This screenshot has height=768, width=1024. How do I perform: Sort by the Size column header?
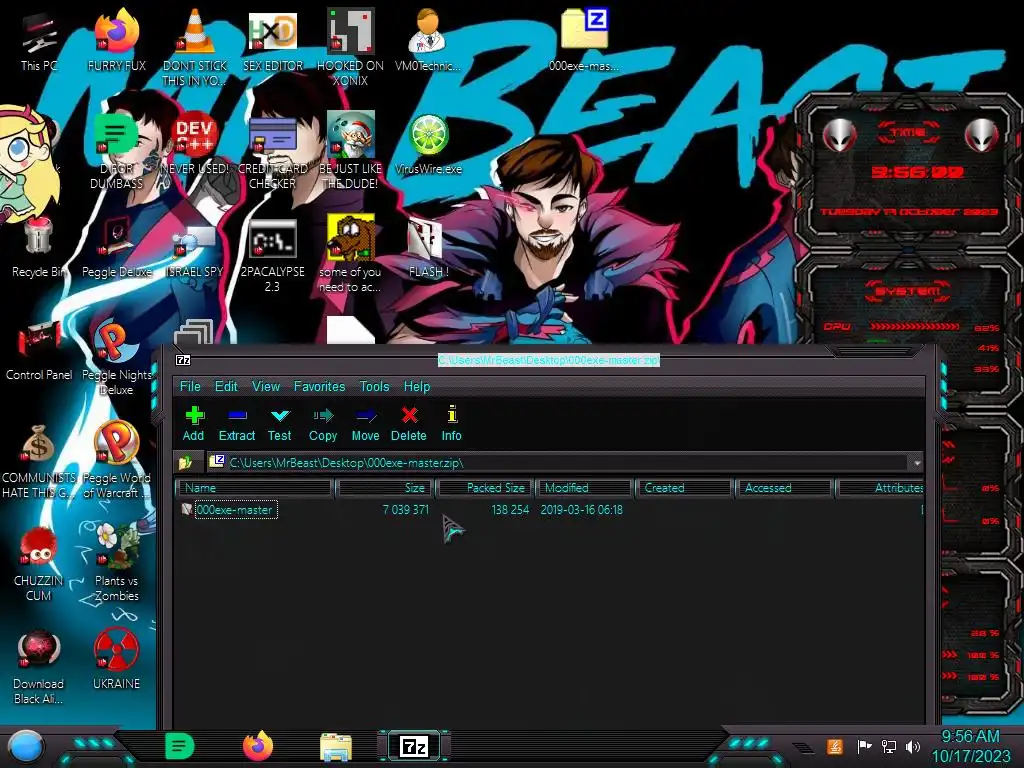click(x=384, y=488)
